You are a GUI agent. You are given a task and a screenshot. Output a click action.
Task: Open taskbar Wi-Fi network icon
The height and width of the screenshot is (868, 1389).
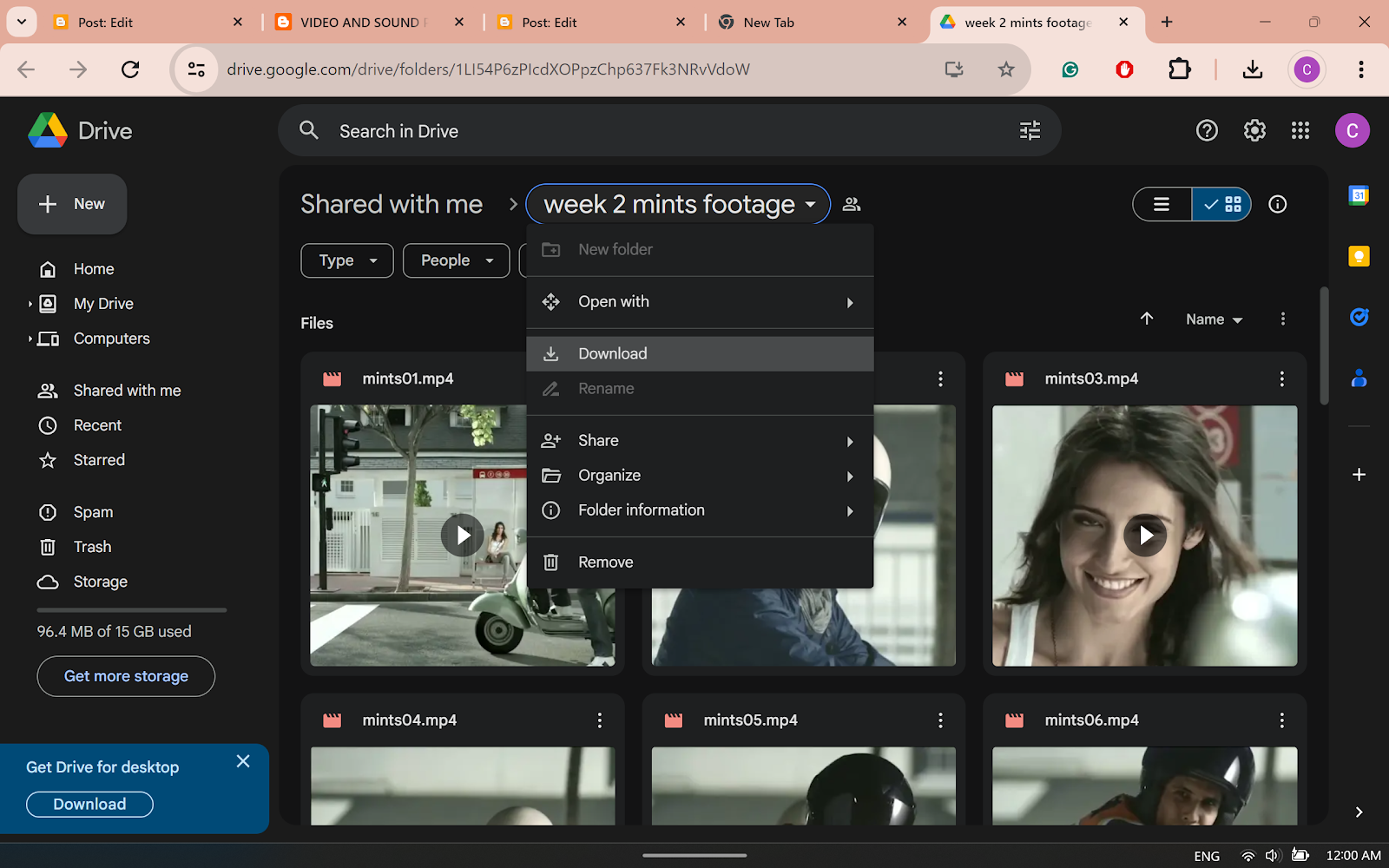(1248, 856)
